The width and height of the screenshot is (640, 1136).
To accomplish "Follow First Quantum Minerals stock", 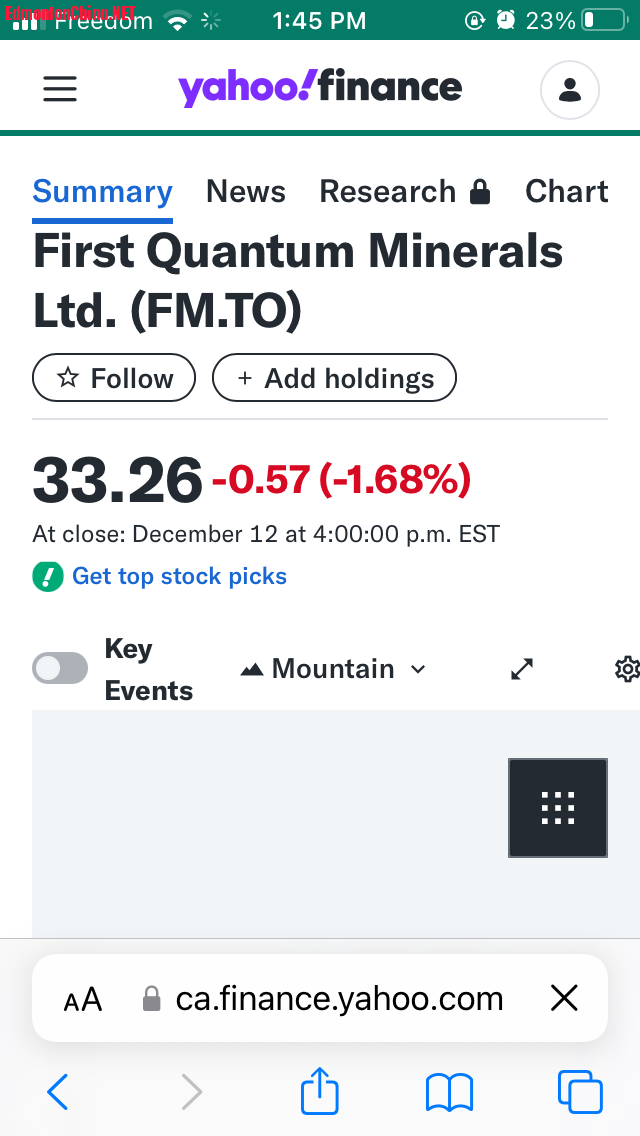I will [114, 378].
